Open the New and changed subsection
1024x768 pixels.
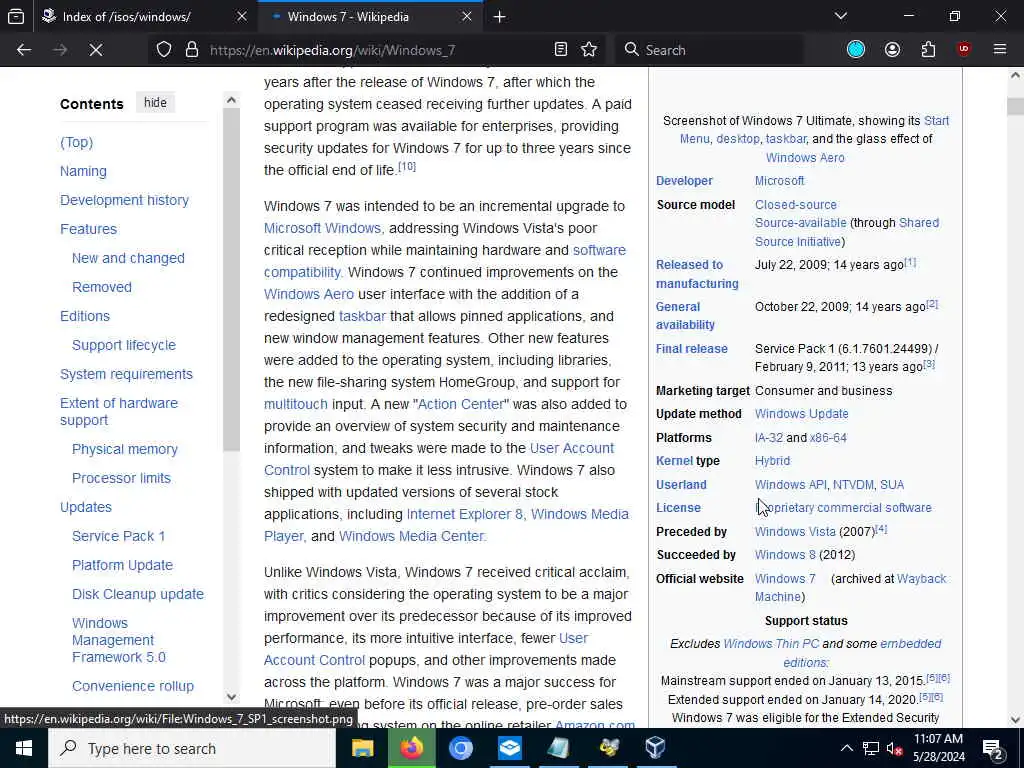click(128, 258)
